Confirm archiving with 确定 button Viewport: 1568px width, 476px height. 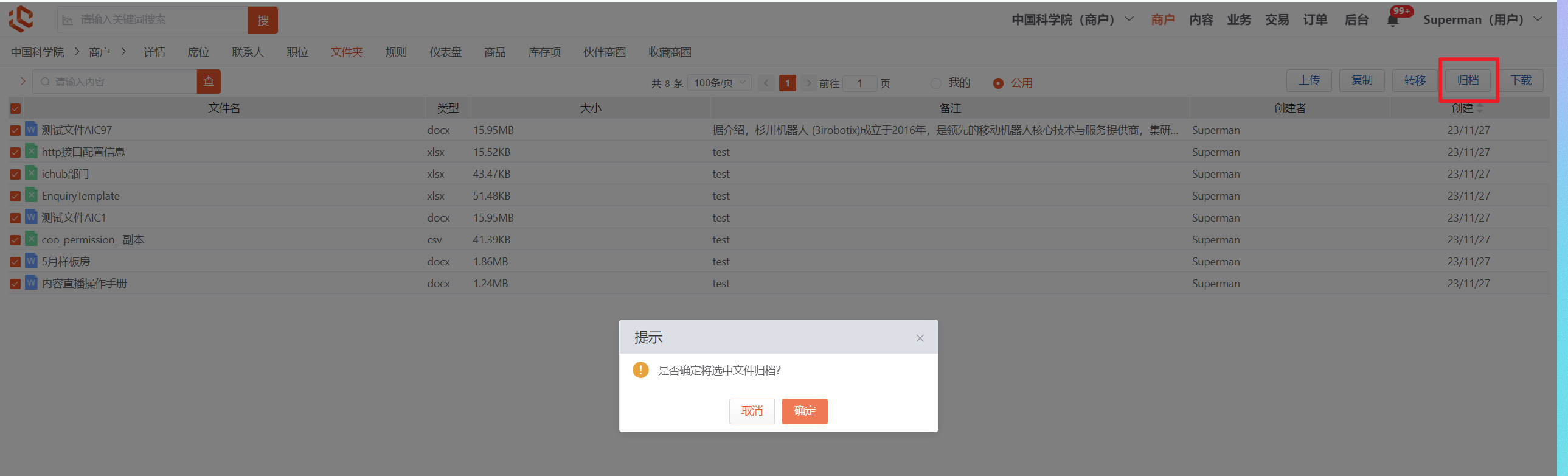point(805,411)
